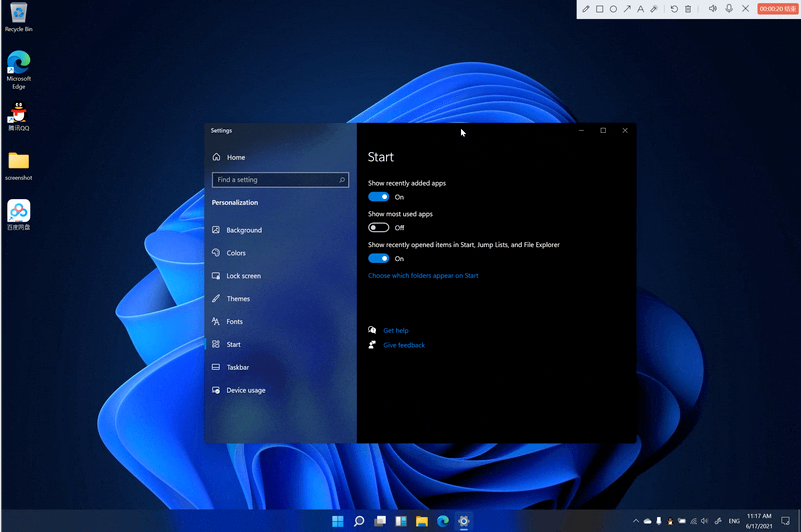801x532 pixels.
Task: Click the Get help link
Action: pos(395,330)
